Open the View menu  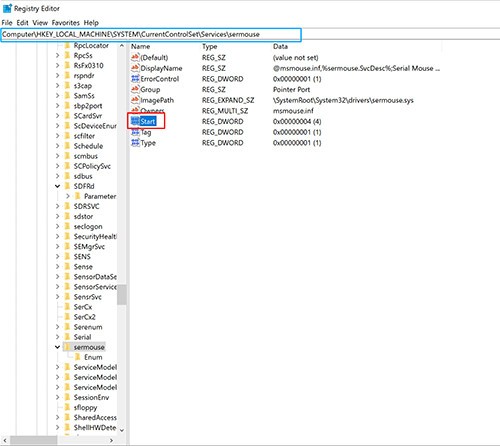click(40, 23)
